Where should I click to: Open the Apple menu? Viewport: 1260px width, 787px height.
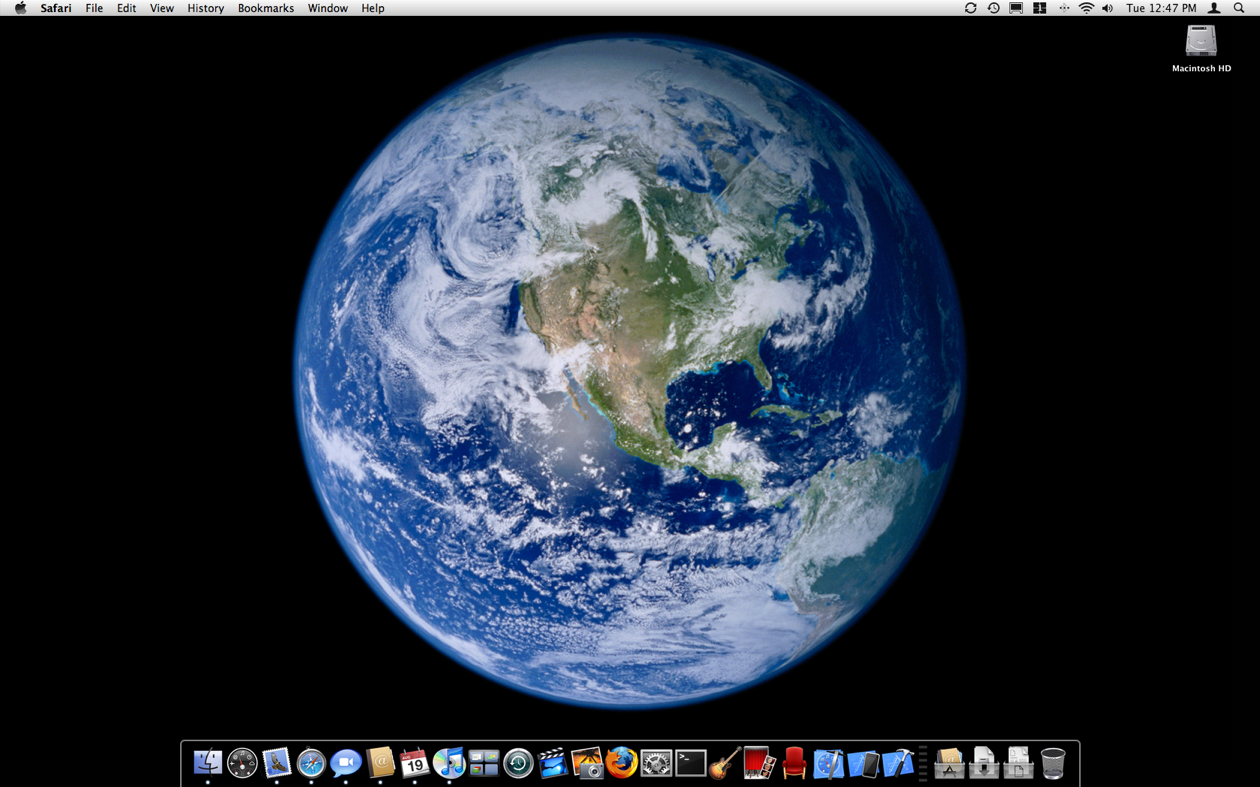(20, 8)
